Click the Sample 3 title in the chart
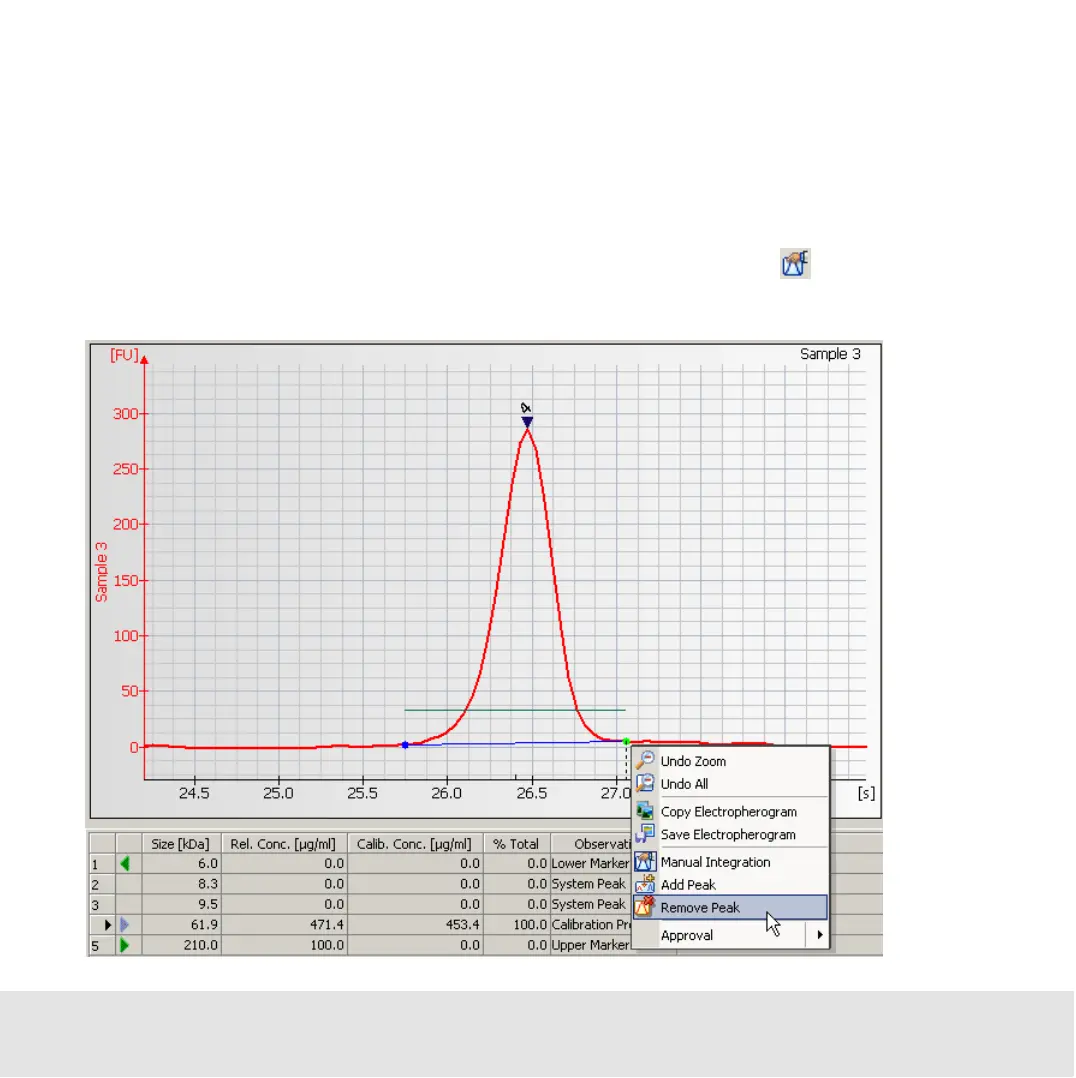 click(830, 354)
